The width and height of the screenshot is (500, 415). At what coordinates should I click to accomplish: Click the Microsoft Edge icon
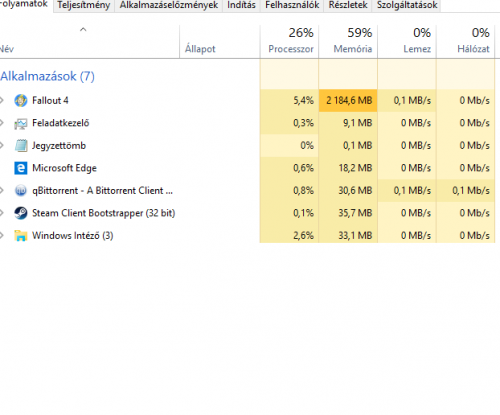click(21, 168)
